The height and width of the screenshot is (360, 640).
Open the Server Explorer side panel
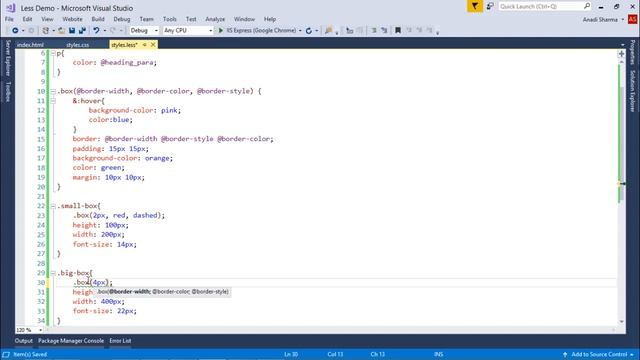(x=8, y=58)
